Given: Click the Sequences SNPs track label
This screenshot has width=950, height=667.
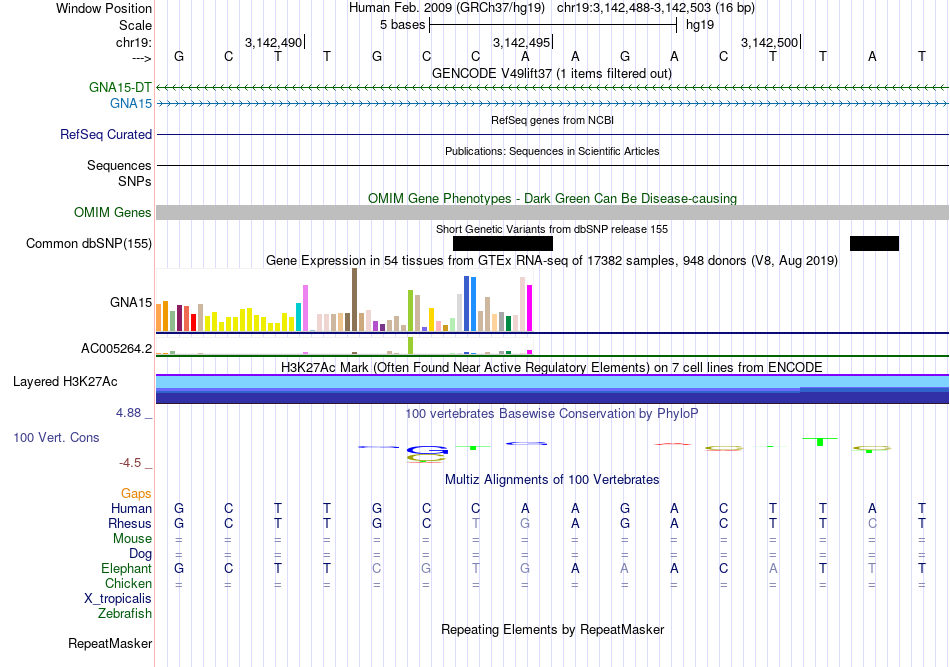Looking at the screenshot, I should (119, 173).
